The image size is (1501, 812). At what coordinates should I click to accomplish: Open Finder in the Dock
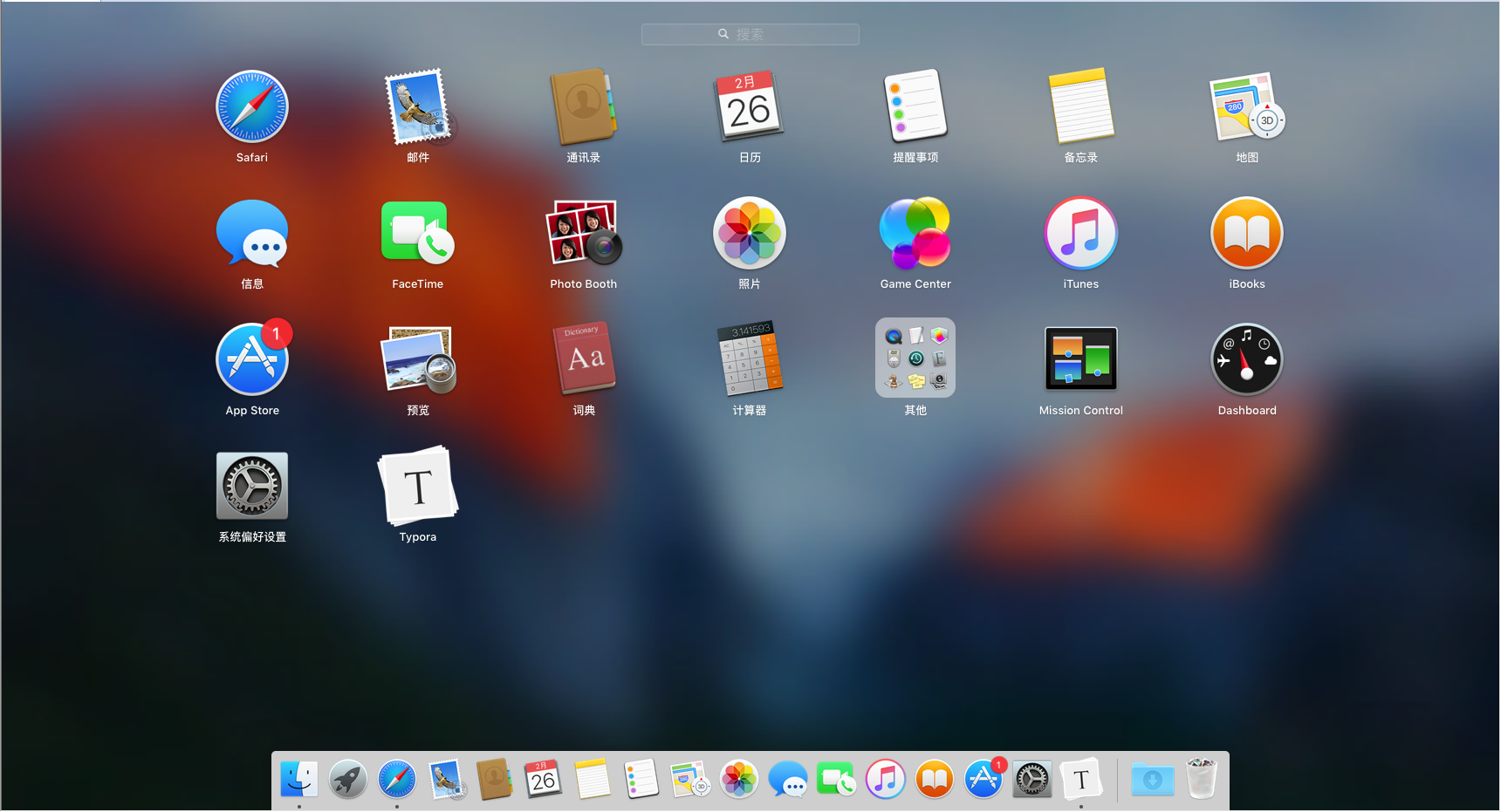[x=299, y=779]
